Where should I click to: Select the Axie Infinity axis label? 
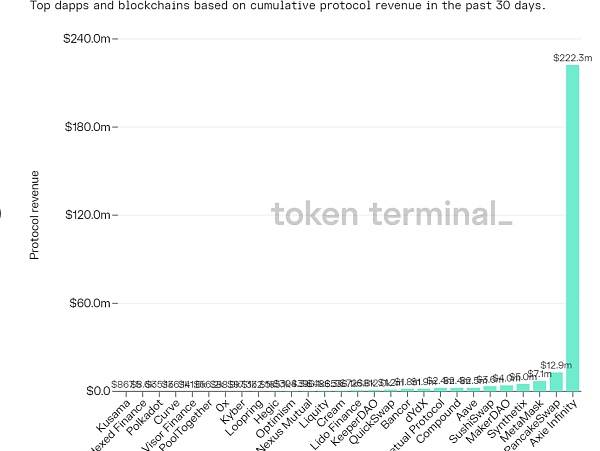pos(553,422)
